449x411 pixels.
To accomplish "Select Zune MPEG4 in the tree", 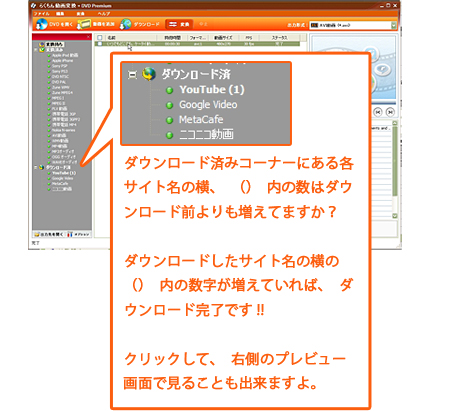I will (x=62, y=93).
